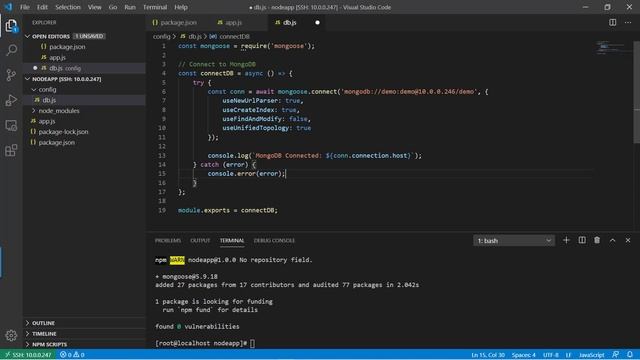Open the Go menu

coord(113,7)
